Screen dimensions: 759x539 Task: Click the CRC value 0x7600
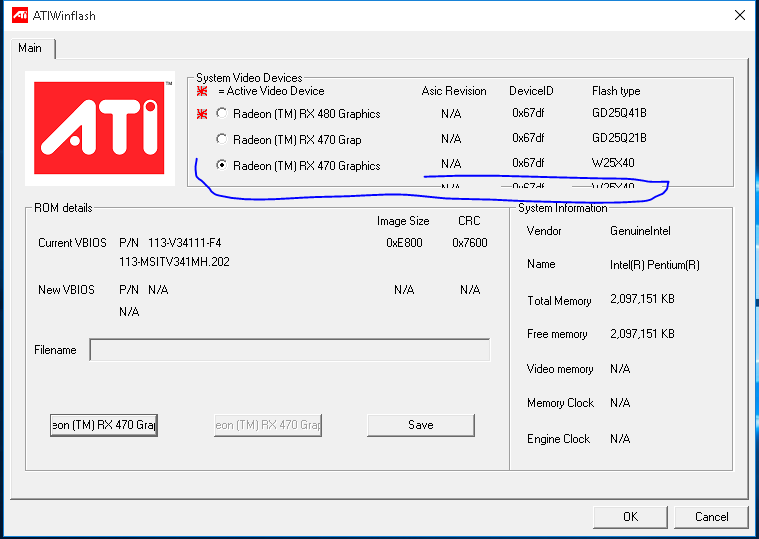[x=469, y=243]
